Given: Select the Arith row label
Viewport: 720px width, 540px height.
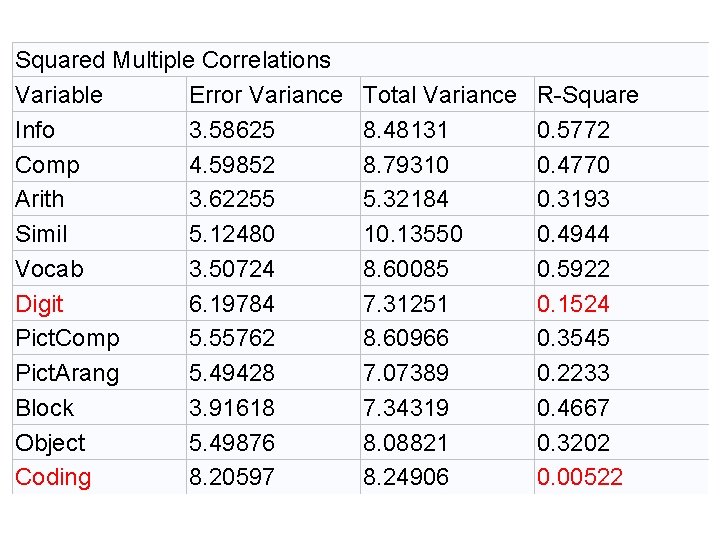Looking at the screenshot, I should [x=39, y=199].
